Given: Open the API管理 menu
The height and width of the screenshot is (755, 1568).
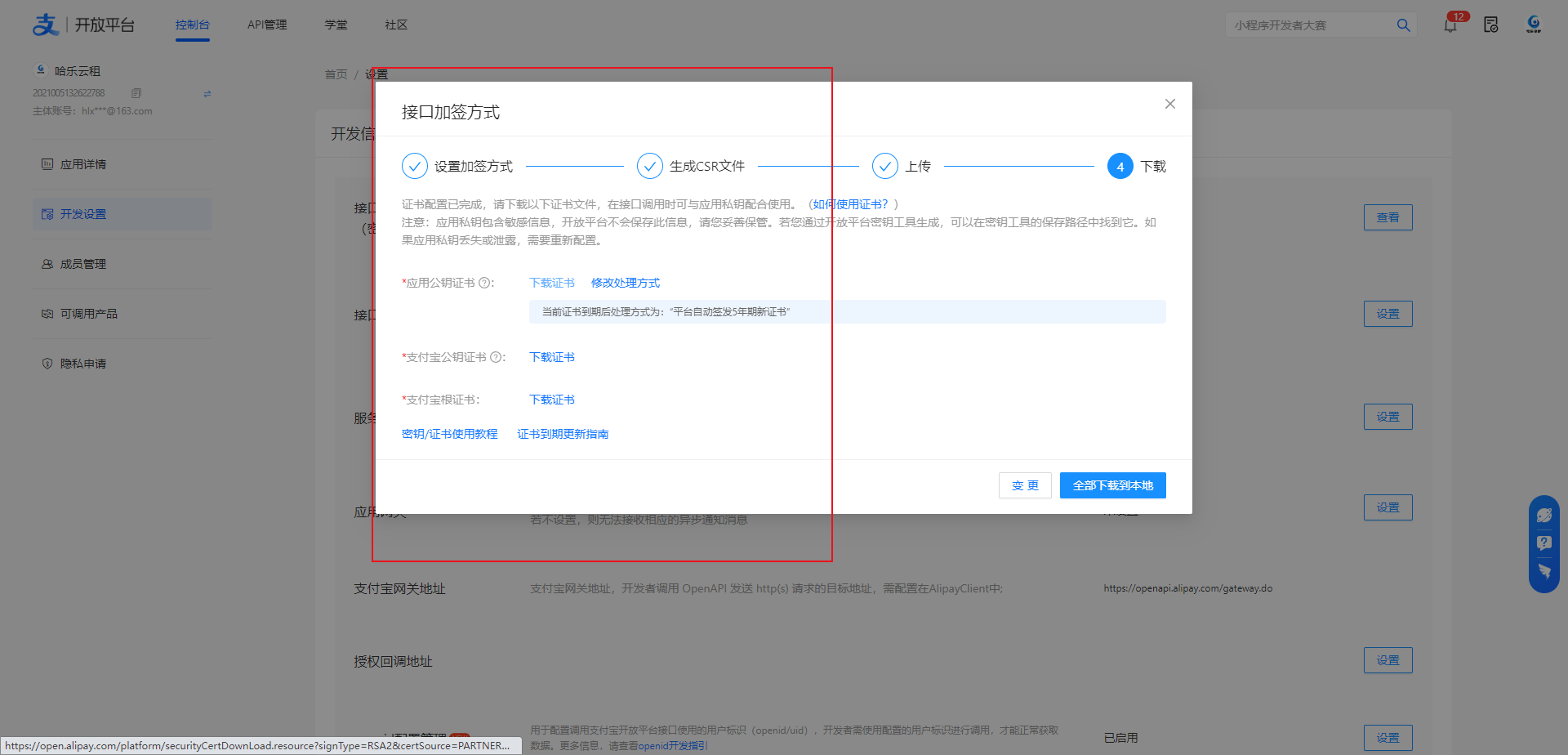Looking at the screenshot, I should (x=267, y=25).
